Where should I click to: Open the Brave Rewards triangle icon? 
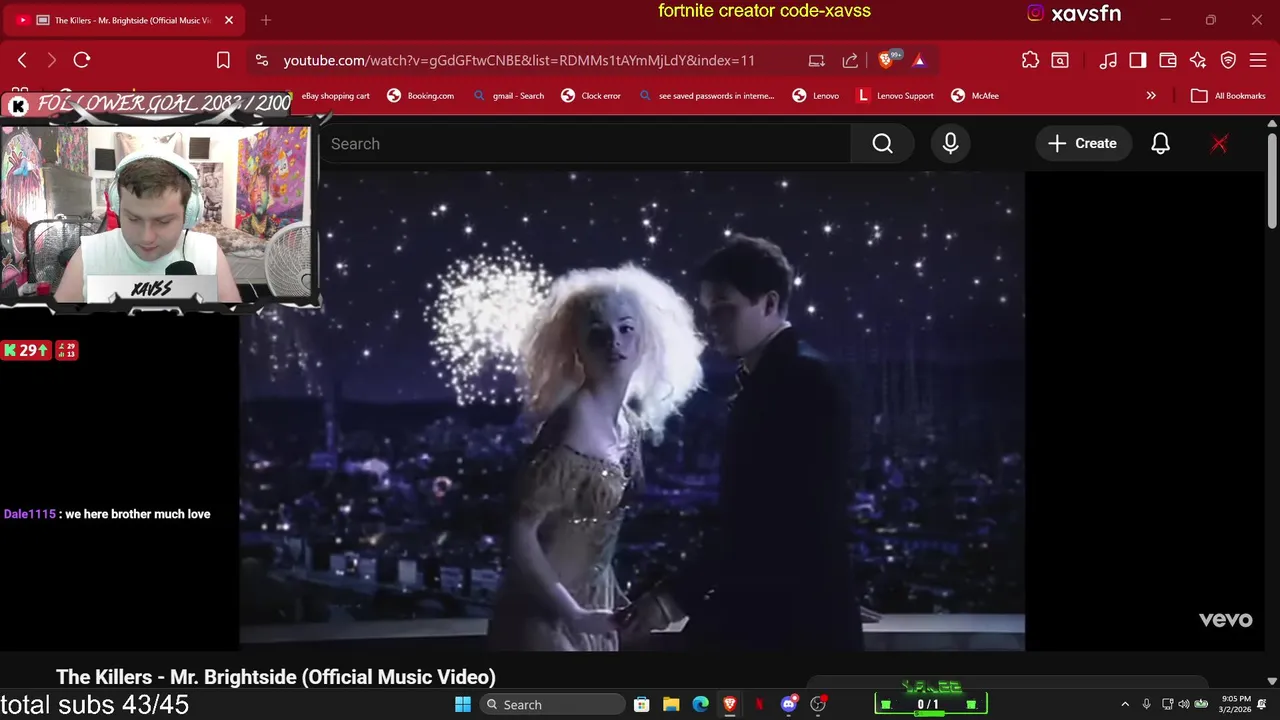[919, 60]
